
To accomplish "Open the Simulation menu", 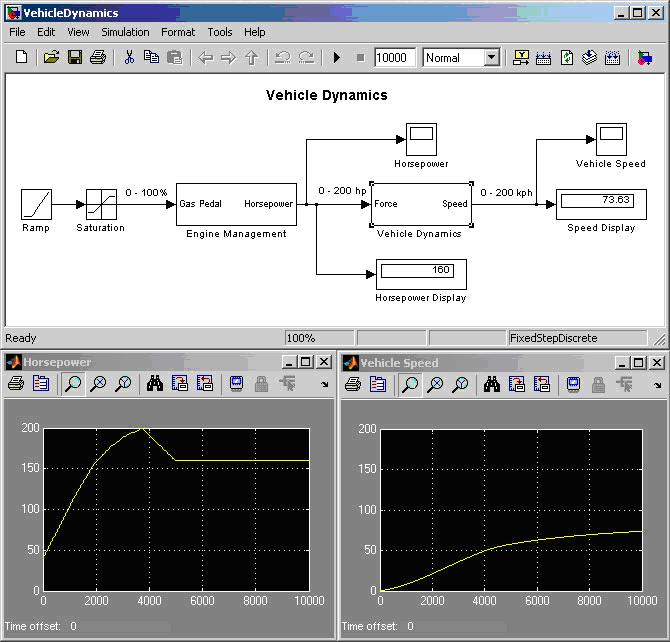I will click(125, 32).
